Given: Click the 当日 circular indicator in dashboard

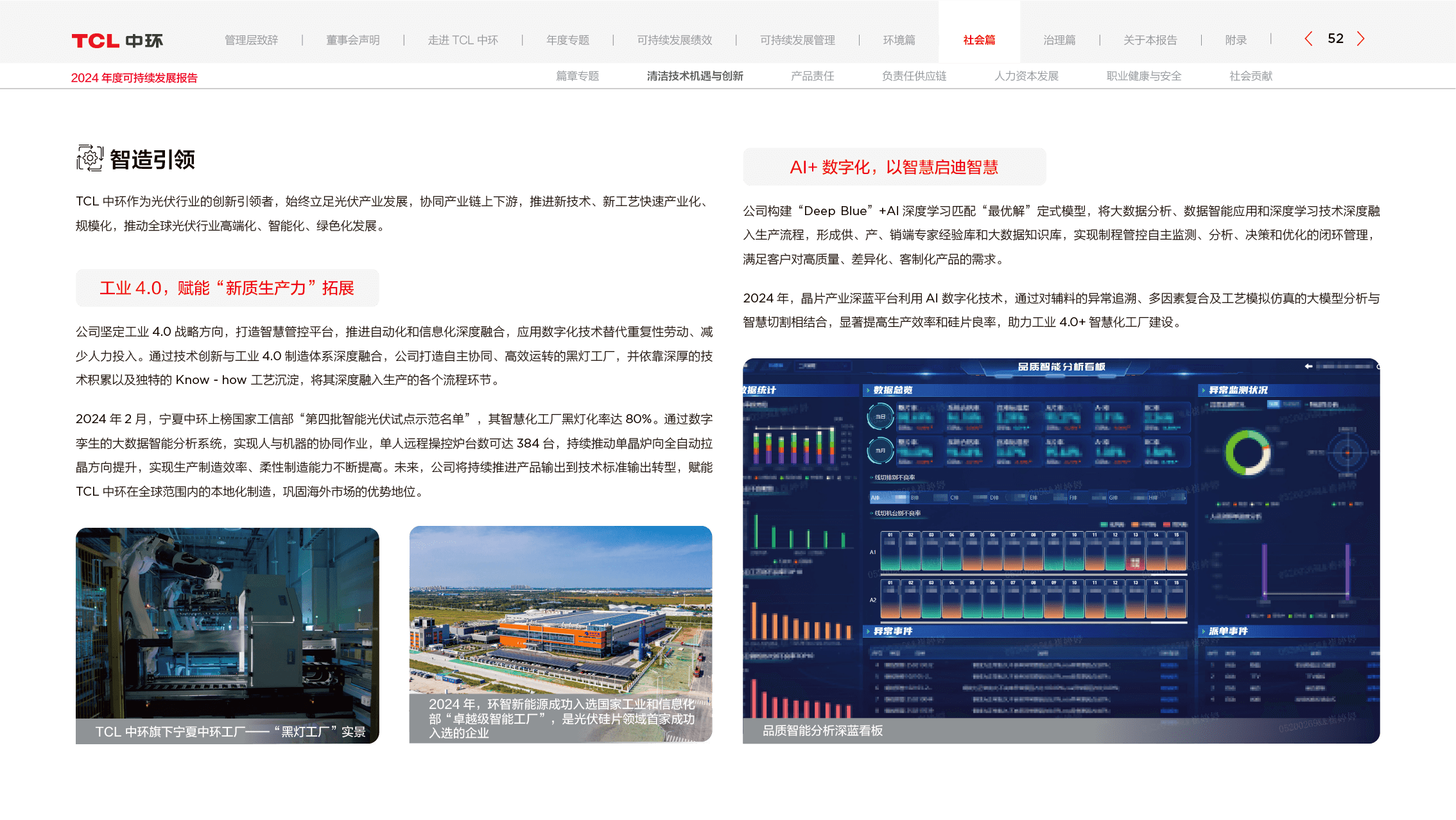Looking at the screenshot, I should (x=880, y=417).
